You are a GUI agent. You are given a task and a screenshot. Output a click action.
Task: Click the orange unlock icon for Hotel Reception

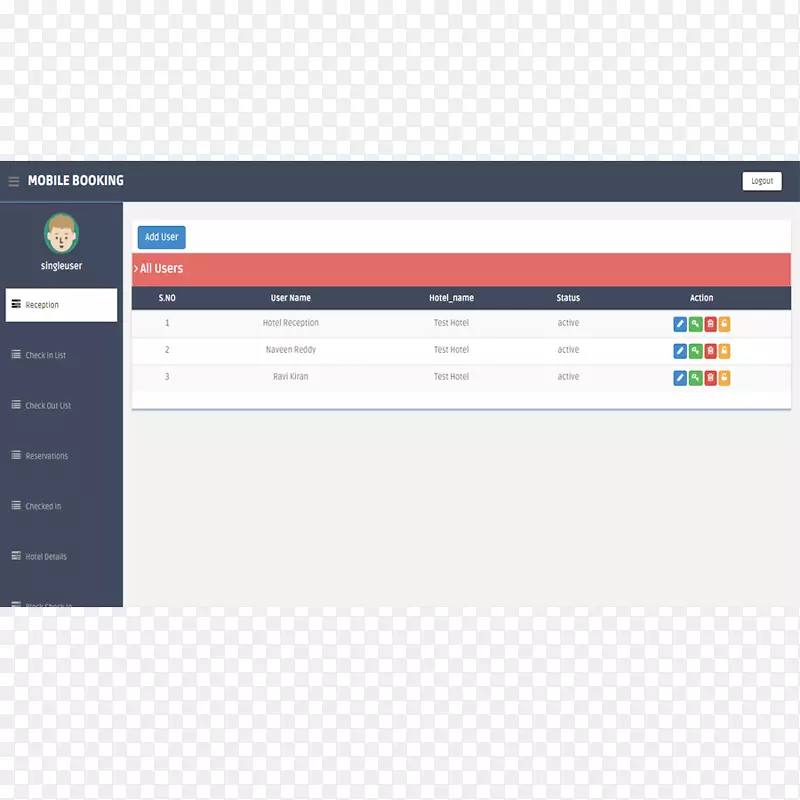[724, 324]
